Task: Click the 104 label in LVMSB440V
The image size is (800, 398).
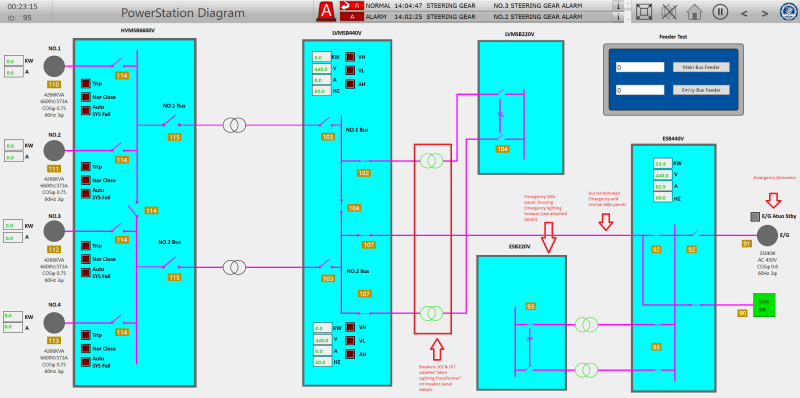Action: pyautogui.click(x=354, y=208)
